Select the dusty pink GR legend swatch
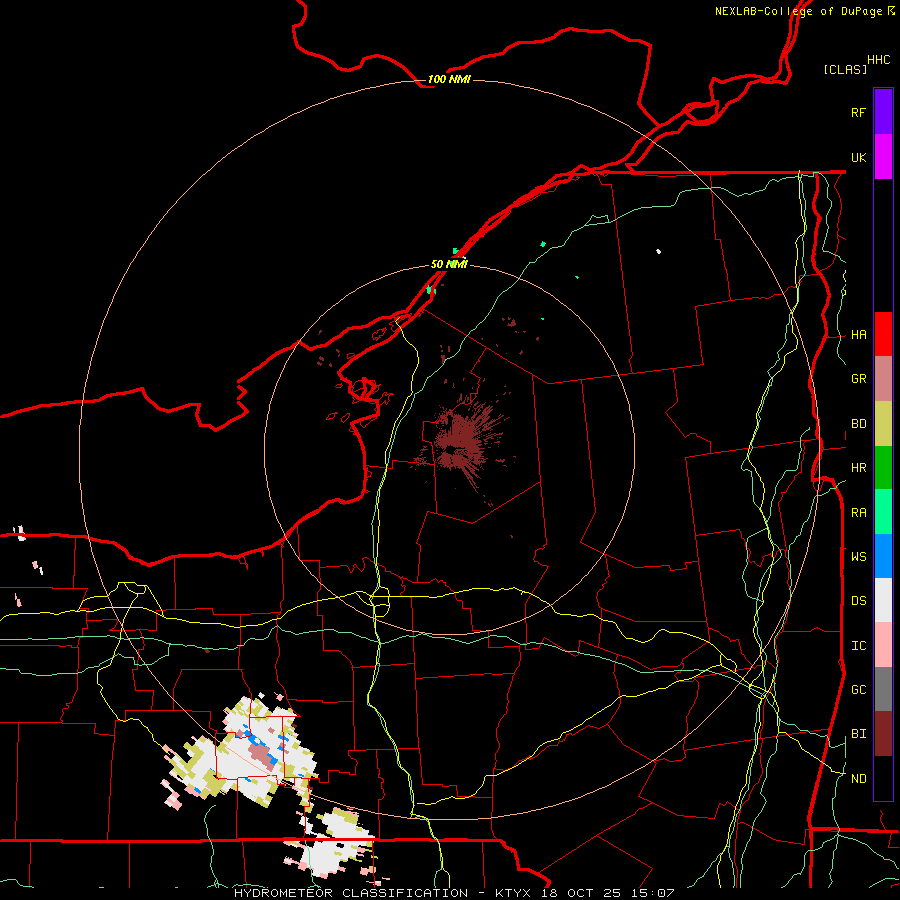900x900 pixels. [x=883, y=379]
